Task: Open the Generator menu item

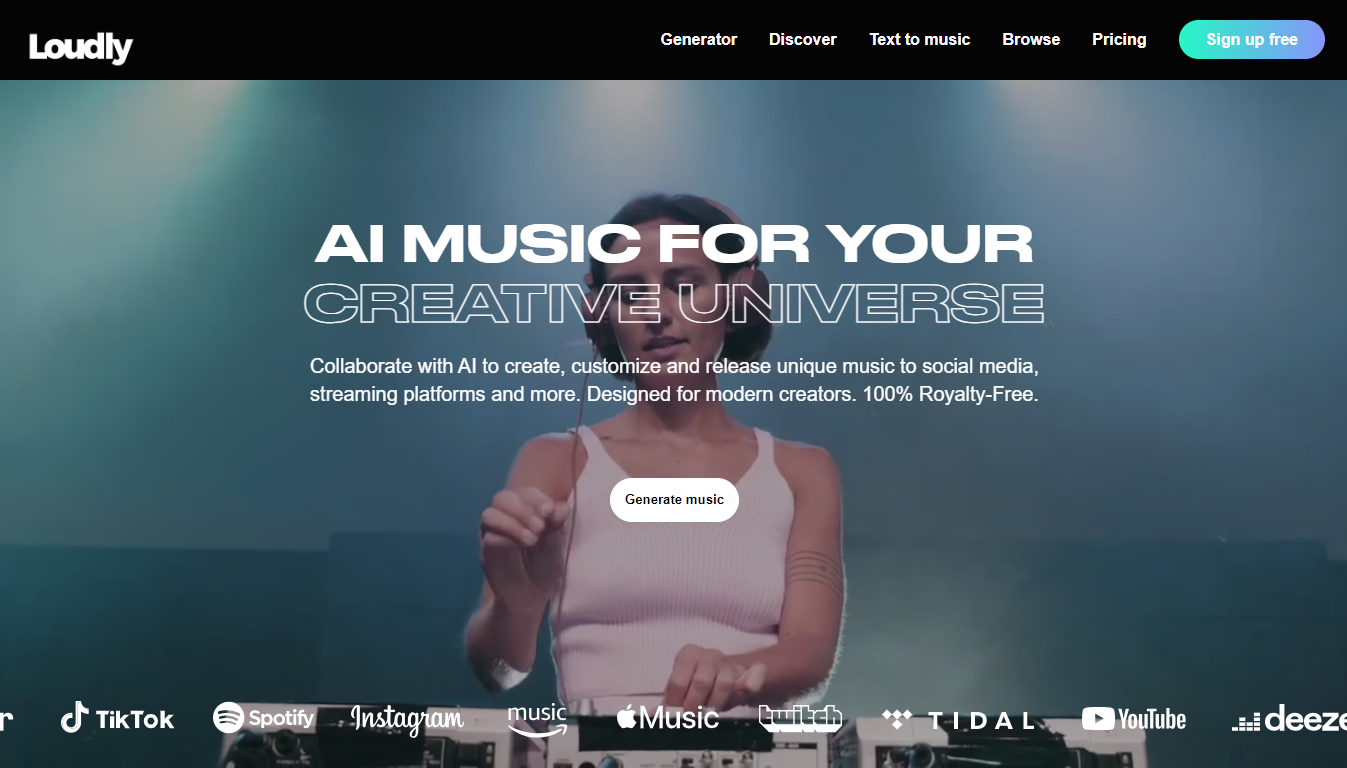Action: click(699, 40)
